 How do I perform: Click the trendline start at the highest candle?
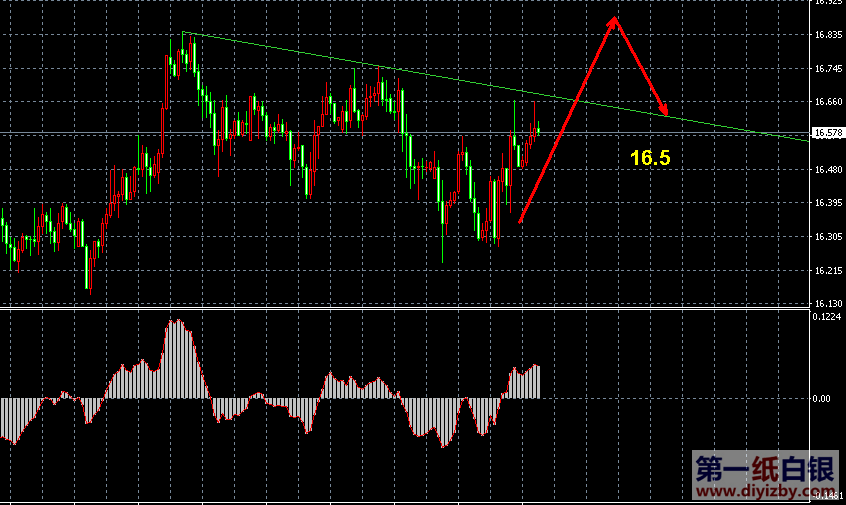coord(183,34)
